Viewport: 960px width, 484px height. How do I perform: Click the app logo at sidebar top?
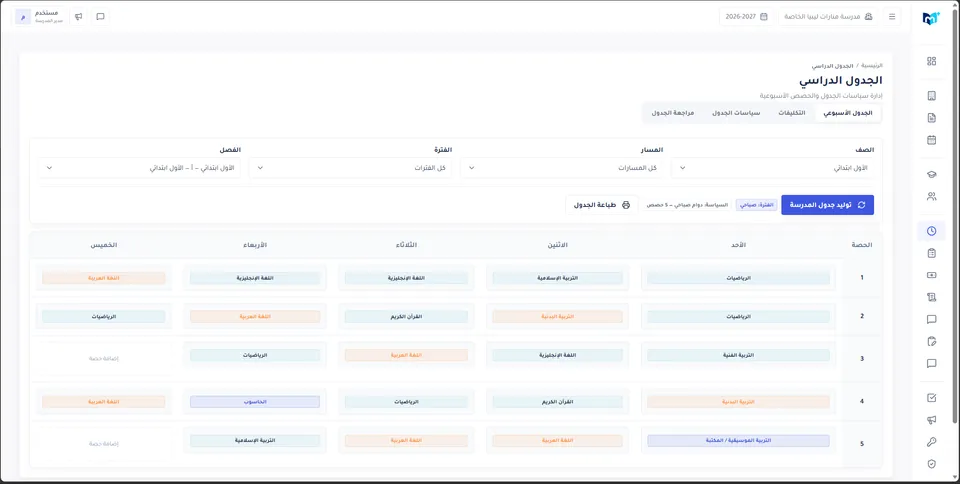(931, 18)
